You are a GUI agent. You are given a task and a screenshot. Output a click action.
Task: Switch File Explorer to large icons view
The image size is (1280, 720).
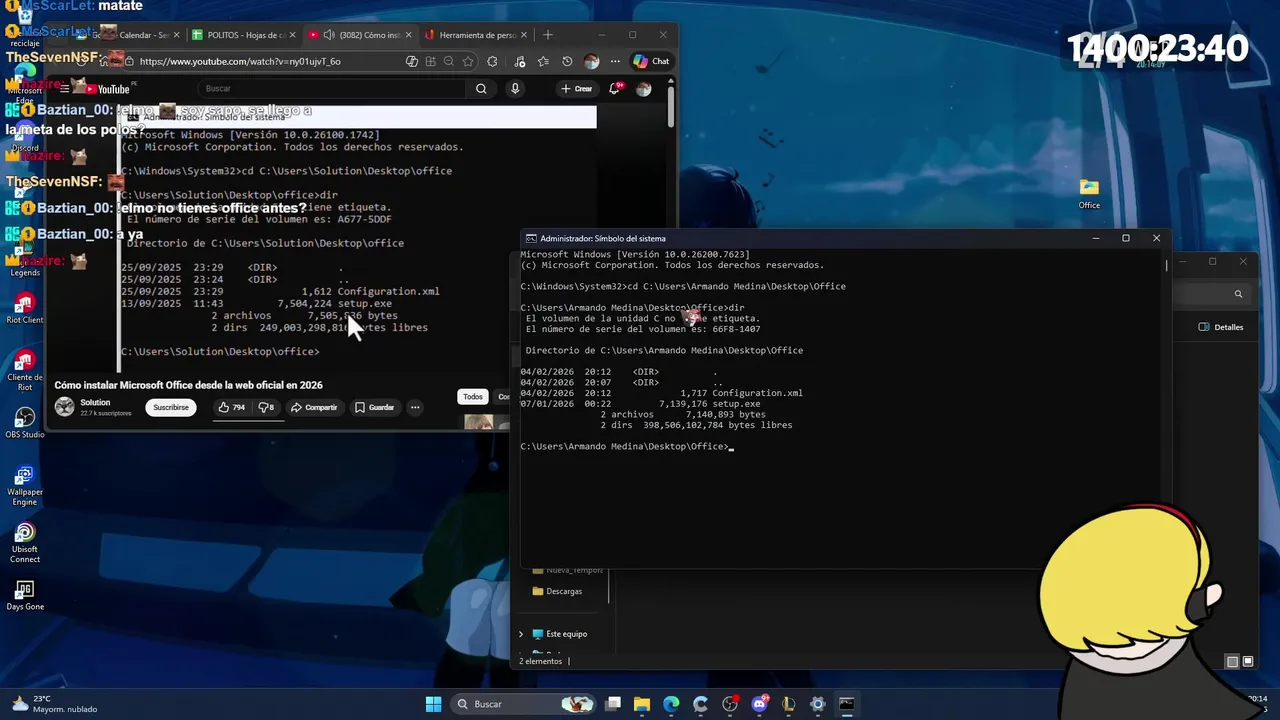[1247, 661]
